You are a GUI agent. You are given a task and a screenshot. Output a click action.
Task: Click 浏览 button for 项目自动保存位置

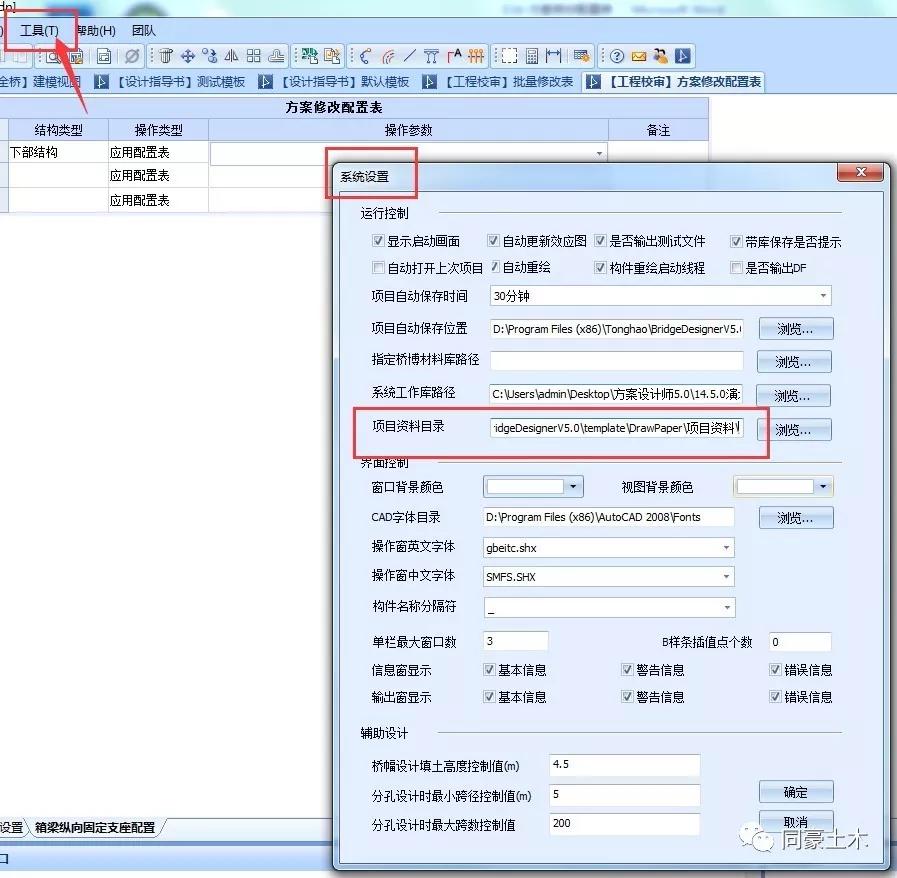(796, 329)
